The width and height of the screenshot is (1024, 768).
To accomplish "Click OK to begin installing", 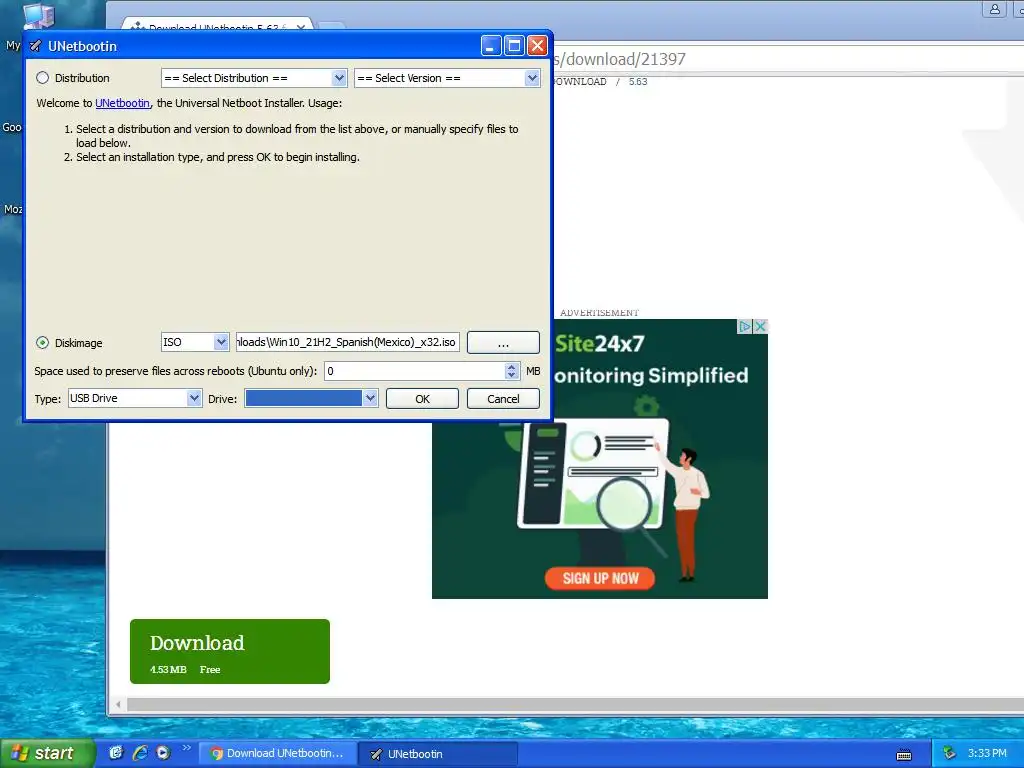I will point(422,398).
